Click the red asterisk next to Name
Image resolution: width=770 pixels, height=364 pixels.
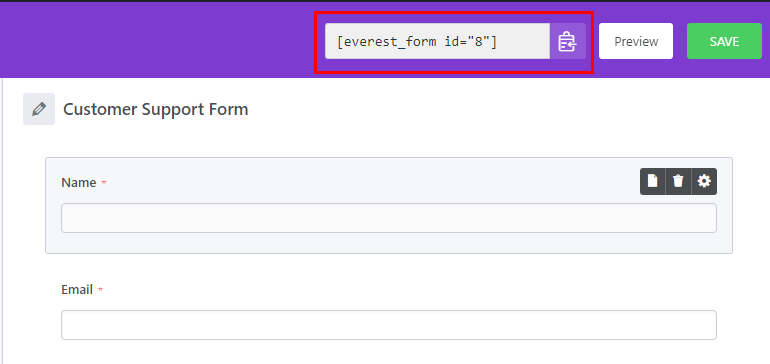(x=104, y=183)
